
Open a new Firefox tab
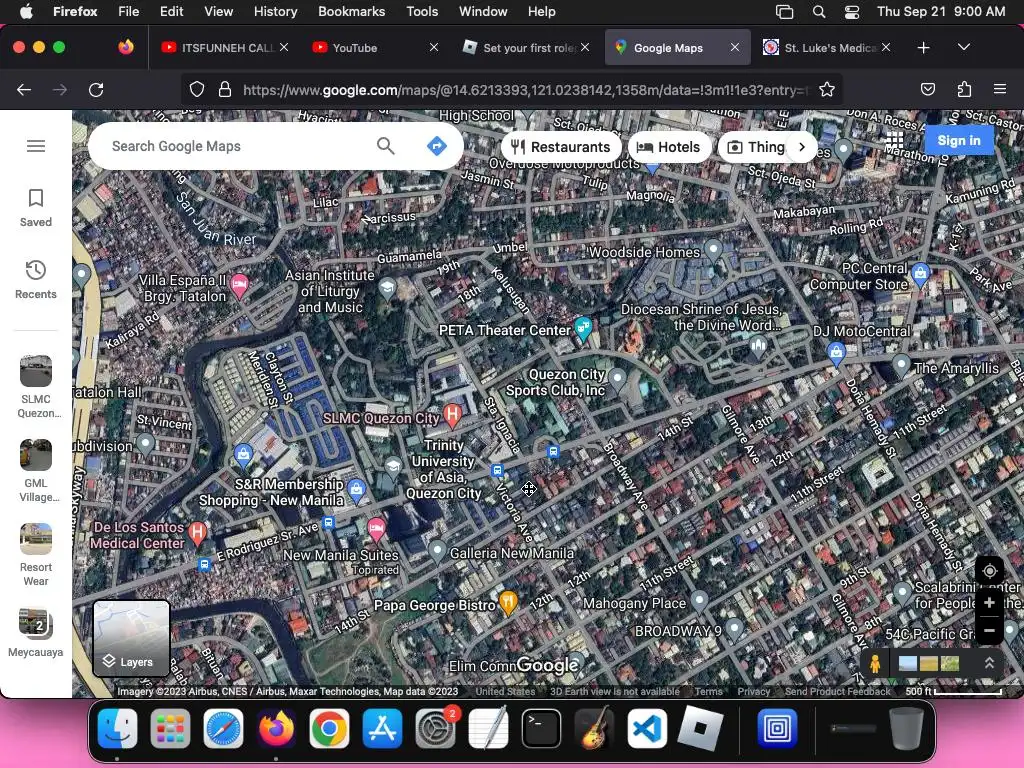click(923, 48)
